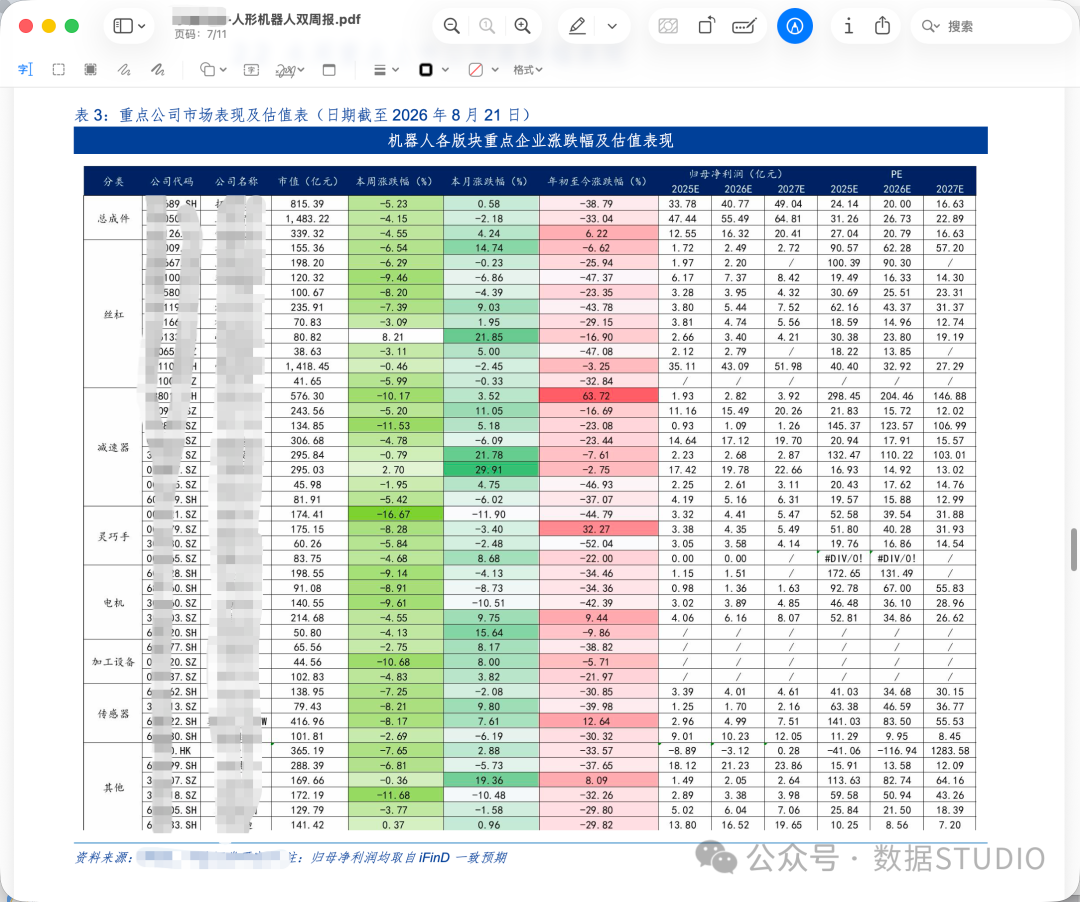Open the Sign signature dropdown
This screenshot has height=902, width=1080.
pyautogui.click(x=290, y=70)
